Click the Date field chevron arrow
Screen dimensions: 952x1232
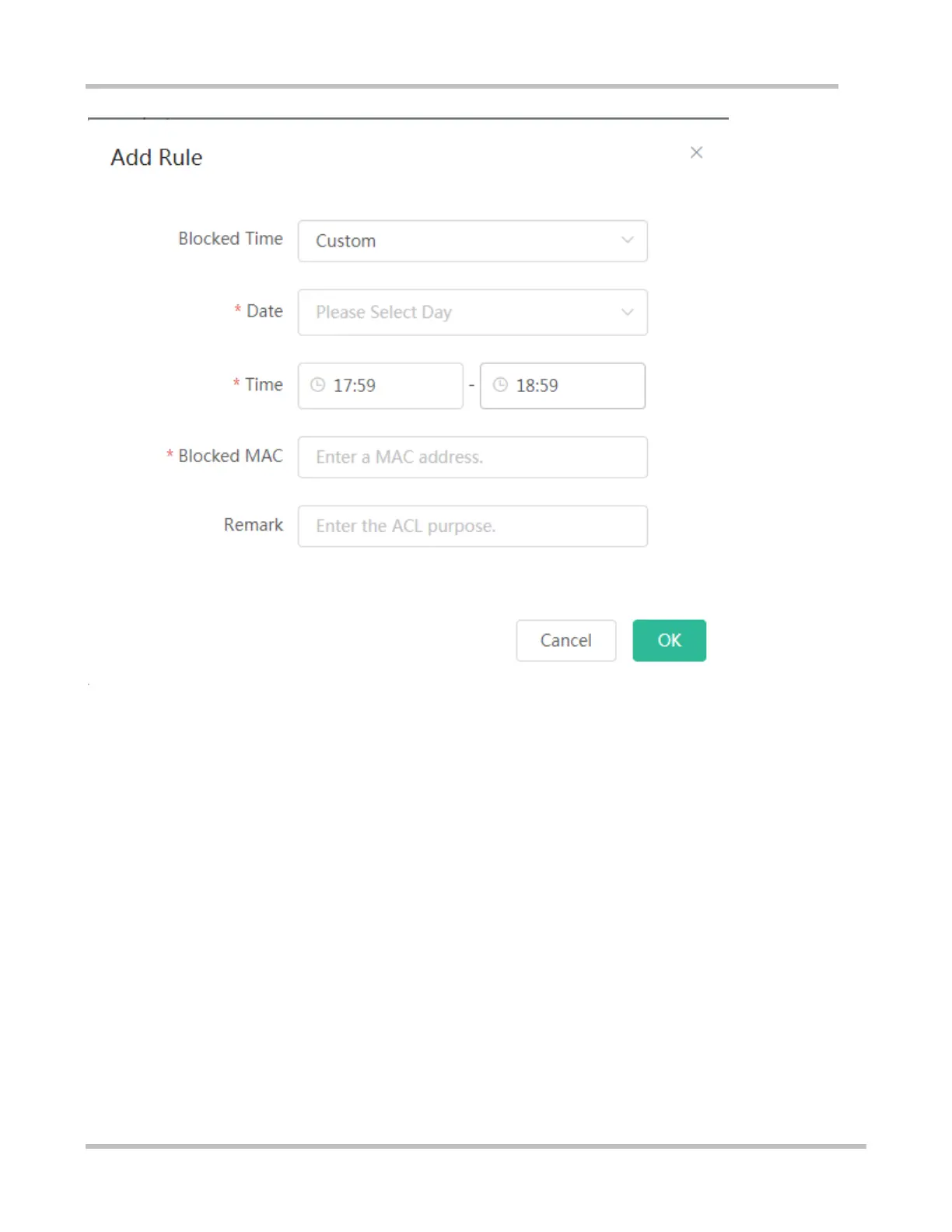627,313
